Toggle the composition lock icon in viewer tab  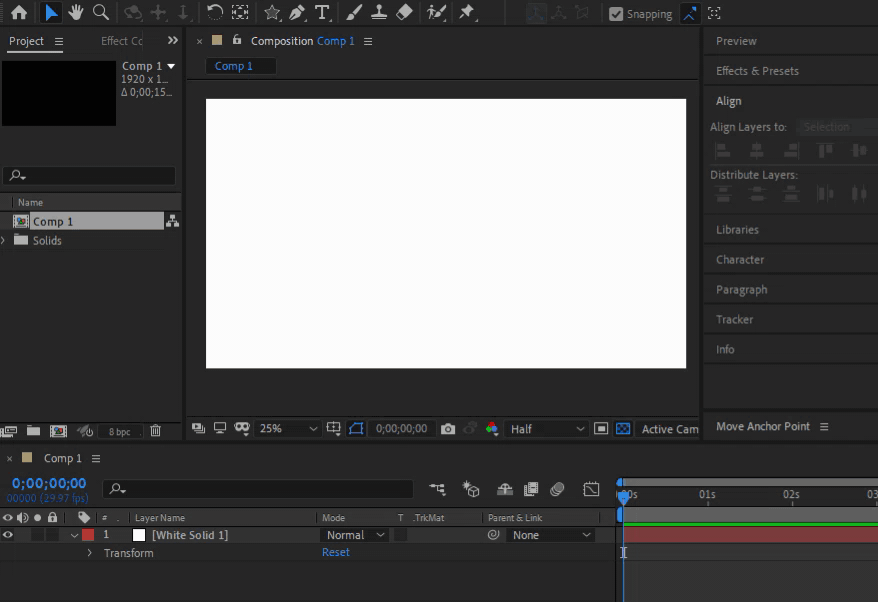[x=237, y=40]
